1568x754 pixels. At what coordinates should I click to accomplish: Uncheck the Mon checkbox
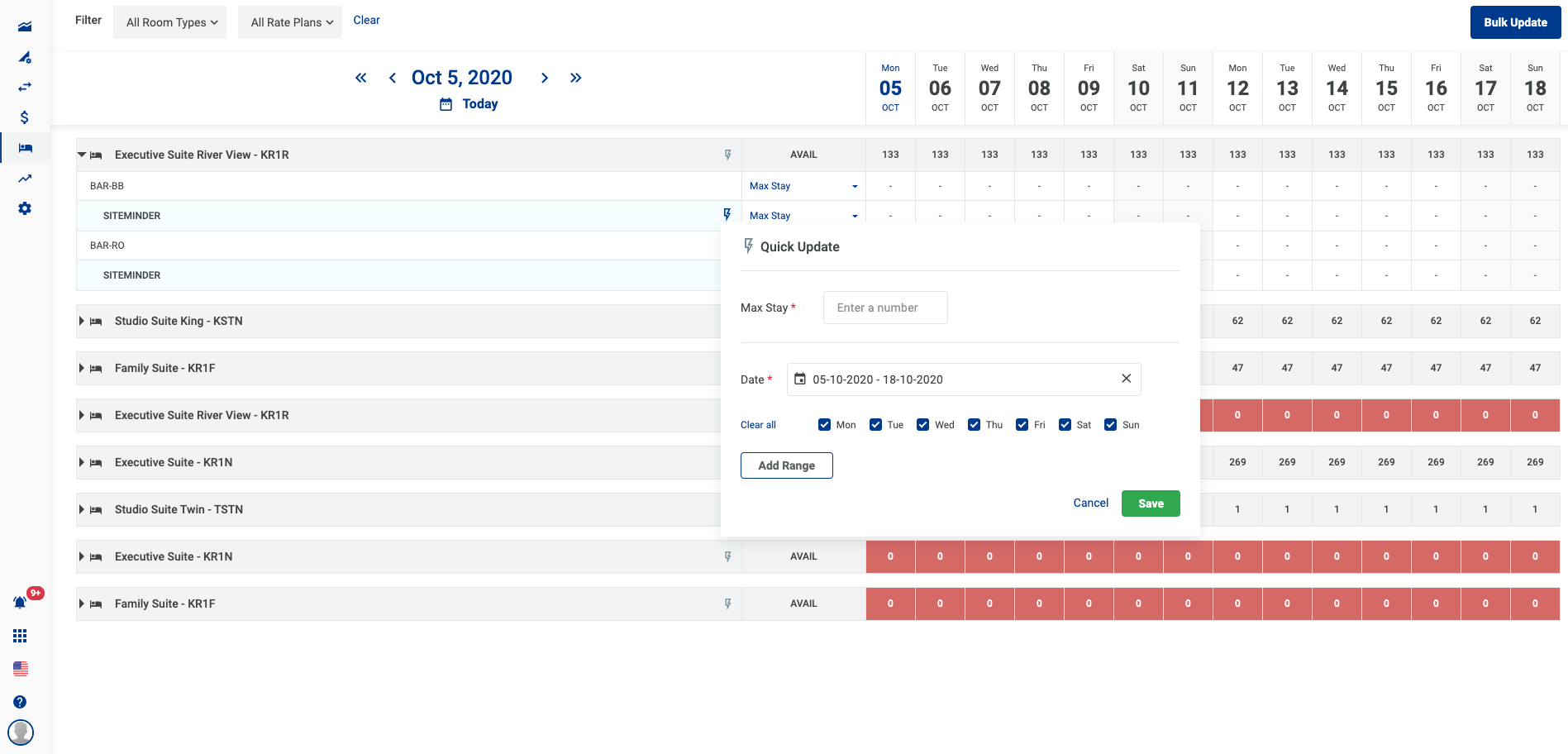pyautogui.click(x=824, y=425)
